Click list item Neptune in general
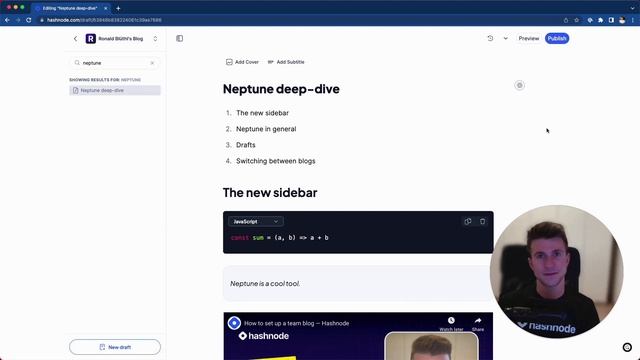The width and height of the screenshot is (640, 360). (266, 129)
